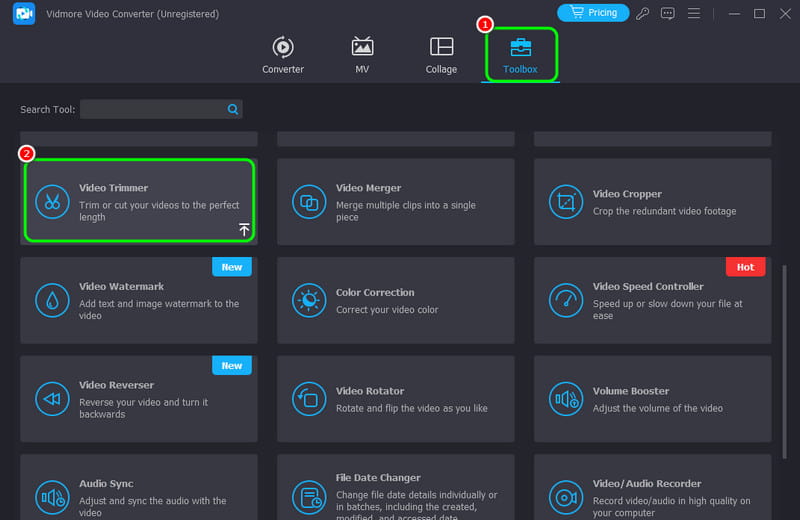
Task: Click the search magnifier icon
Action: tap(233, 109)
